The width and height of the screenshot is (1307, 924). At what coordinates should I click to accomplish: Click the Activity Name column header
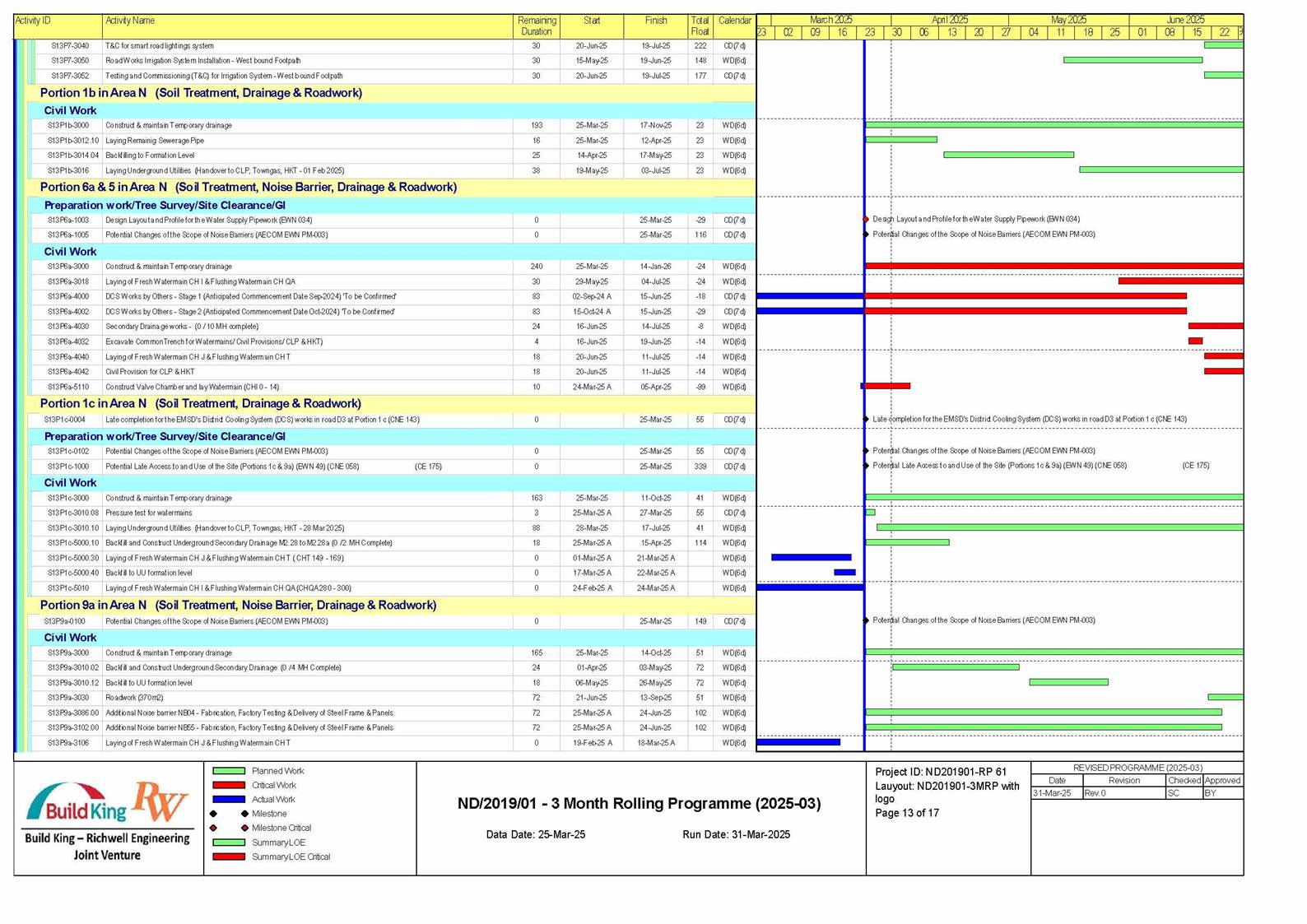(130, 21)
